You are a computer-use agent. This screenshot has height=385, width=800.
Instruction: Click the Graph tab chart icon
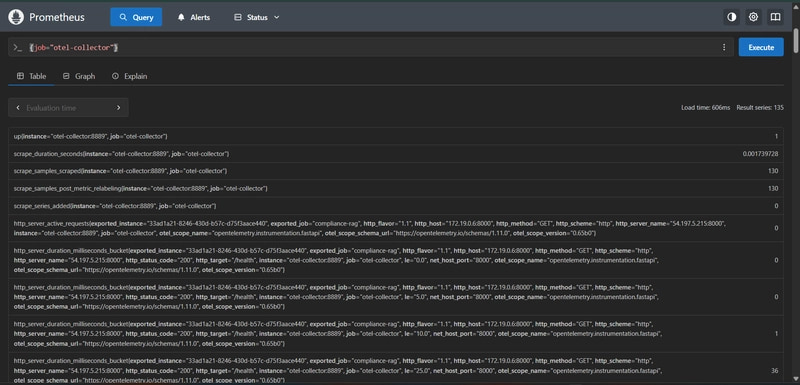coord(66,76)
